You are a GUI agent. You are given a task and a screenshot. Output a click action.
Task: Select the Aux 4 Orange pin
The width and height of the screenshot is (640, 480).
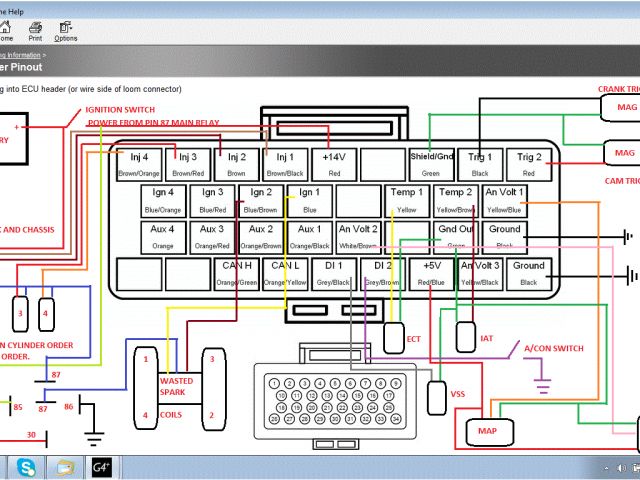tap(163, 236)
